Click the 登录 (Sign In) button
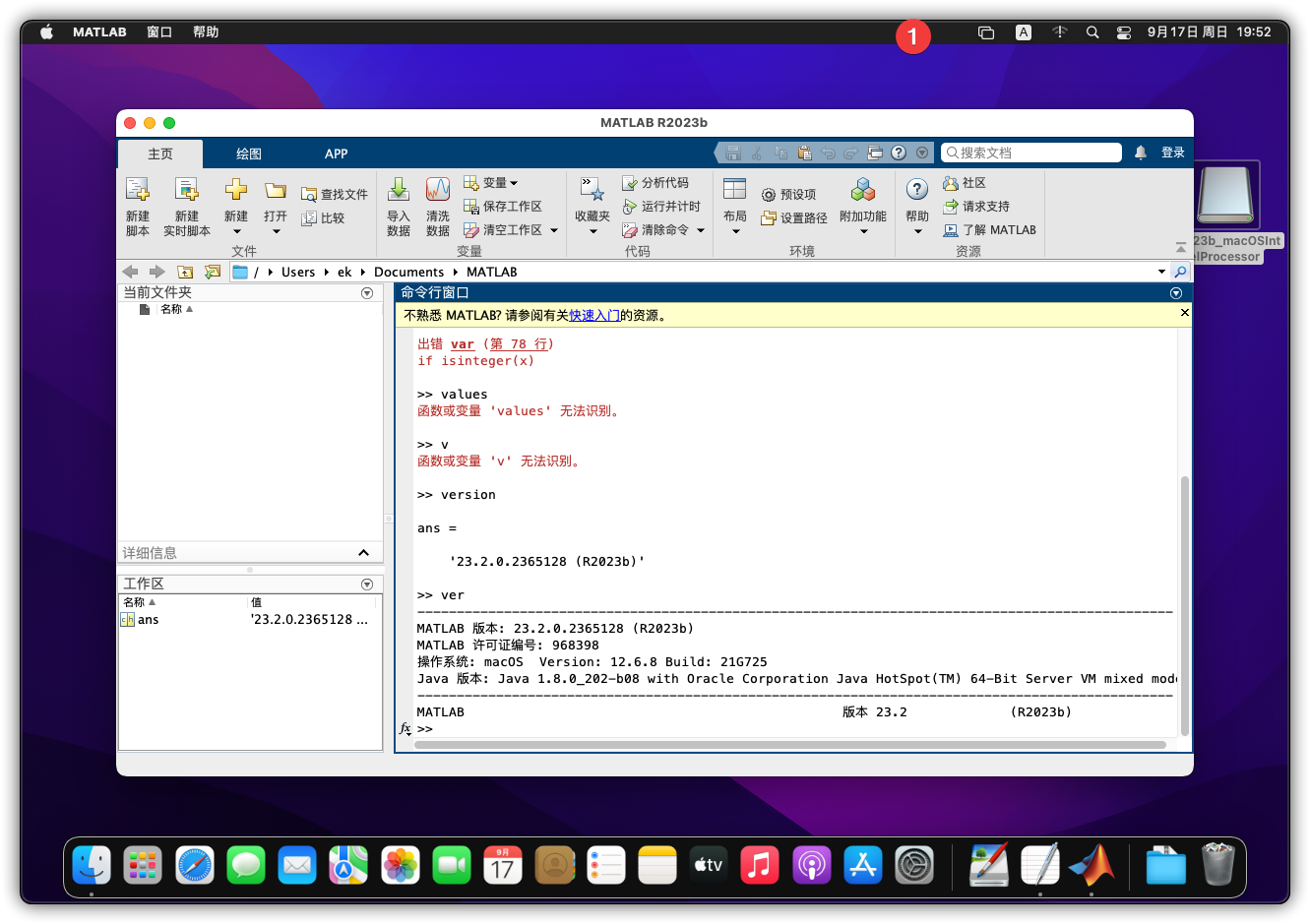The height and width of the screenshot is (924, 1310). [x=1173, y=153]
